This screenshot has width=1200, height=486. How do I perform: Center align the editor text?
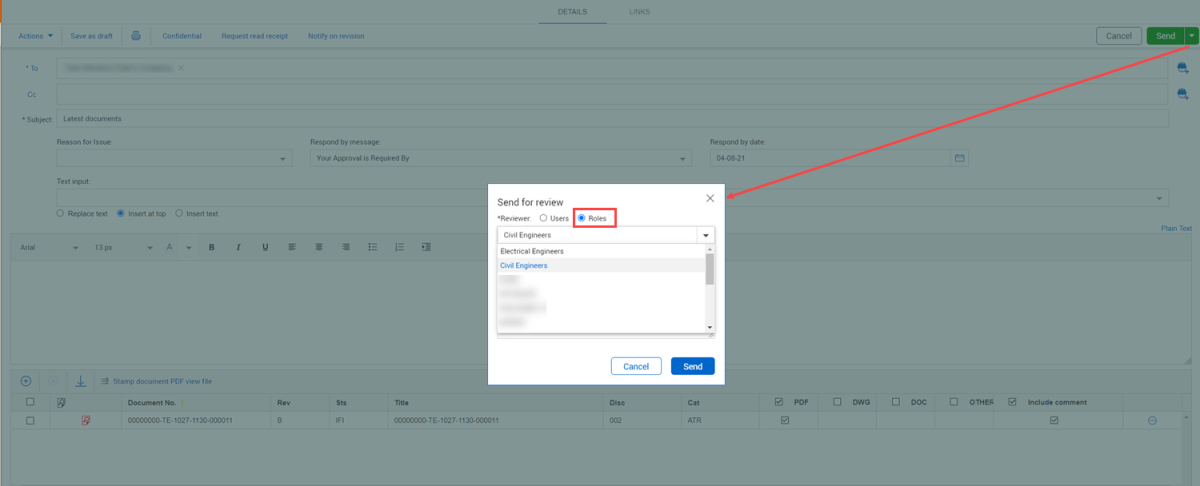click(318, 247)
